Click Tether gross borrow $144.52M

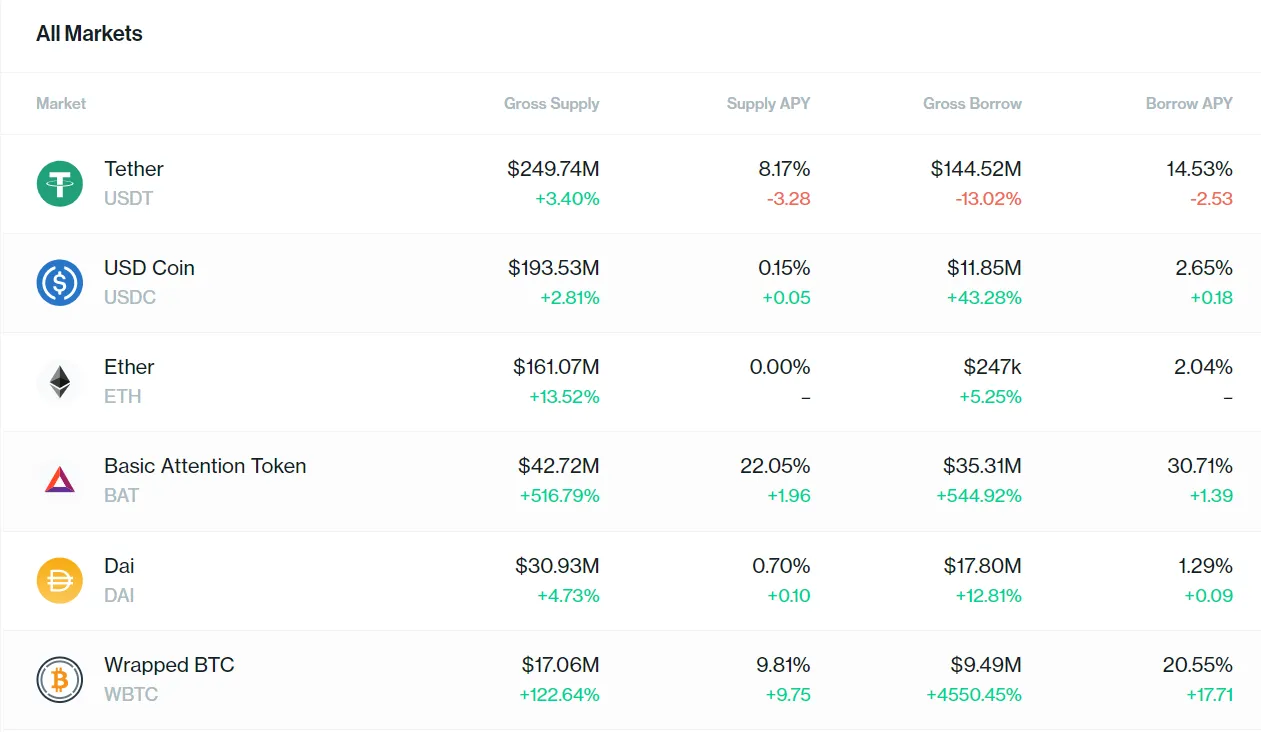pos(976,169)
